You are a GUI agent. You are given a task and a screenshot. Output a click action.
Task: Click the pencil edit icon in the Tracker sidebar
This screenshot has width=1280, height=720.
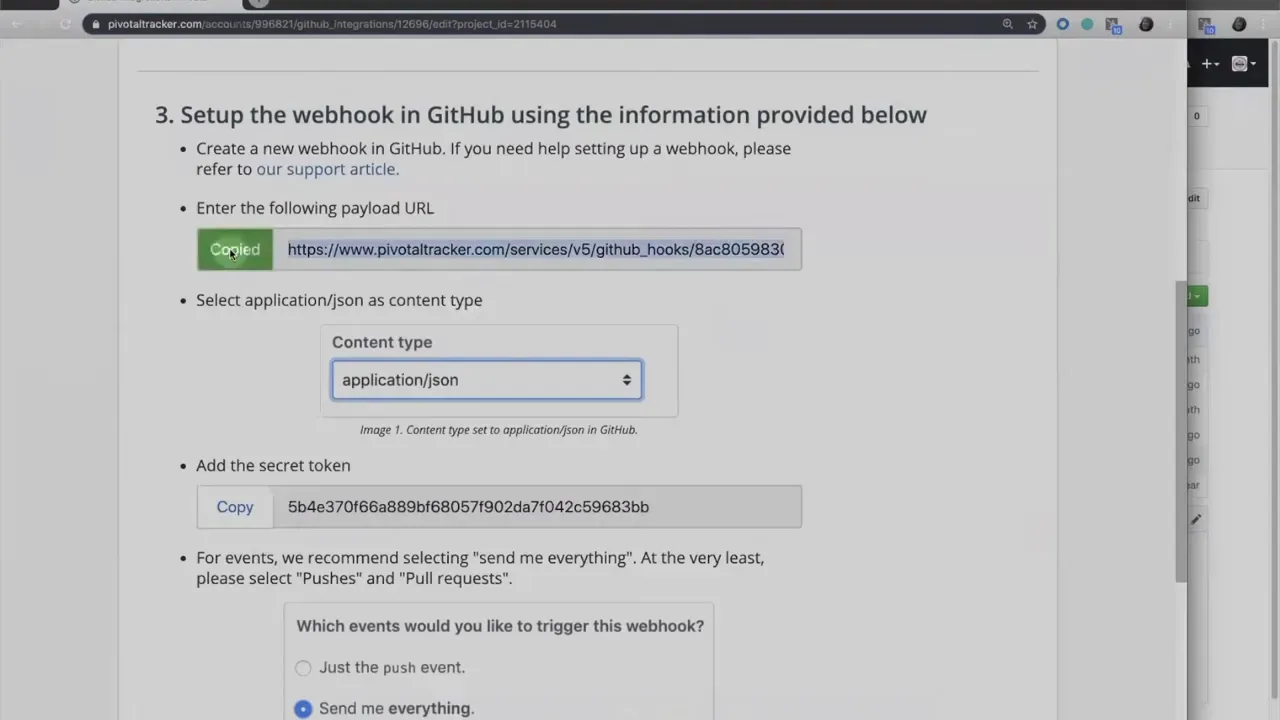(x=1195, y=518)
